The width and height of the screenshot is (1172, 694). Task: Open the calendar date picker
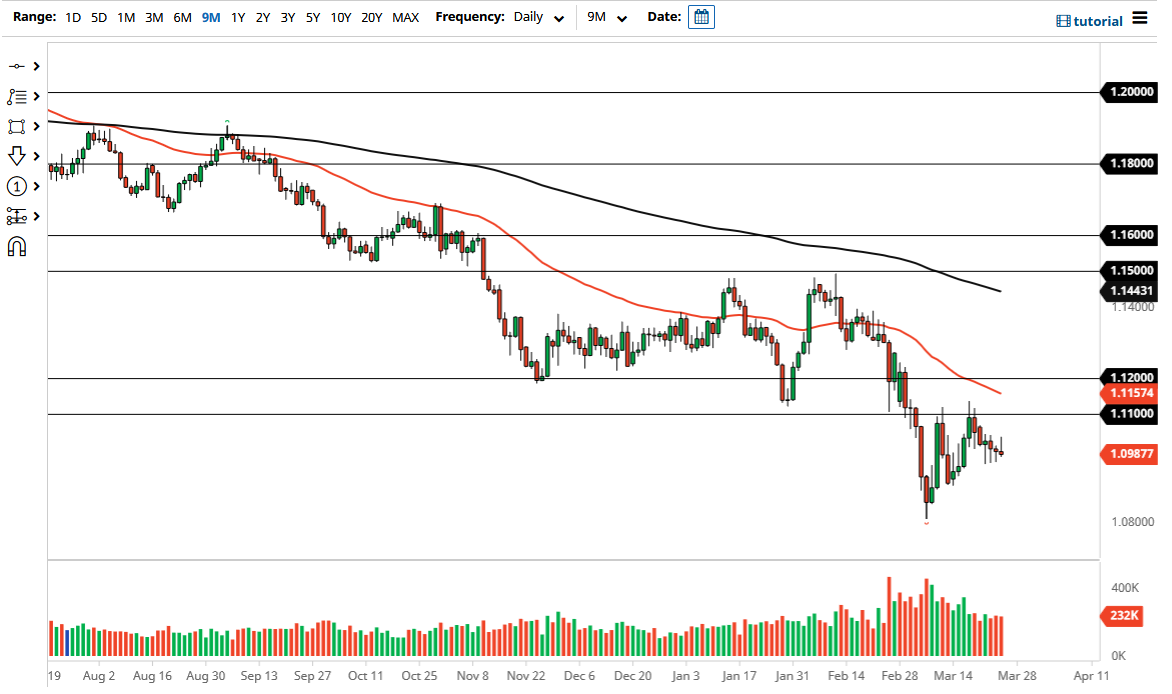click(x=701, y=17)
